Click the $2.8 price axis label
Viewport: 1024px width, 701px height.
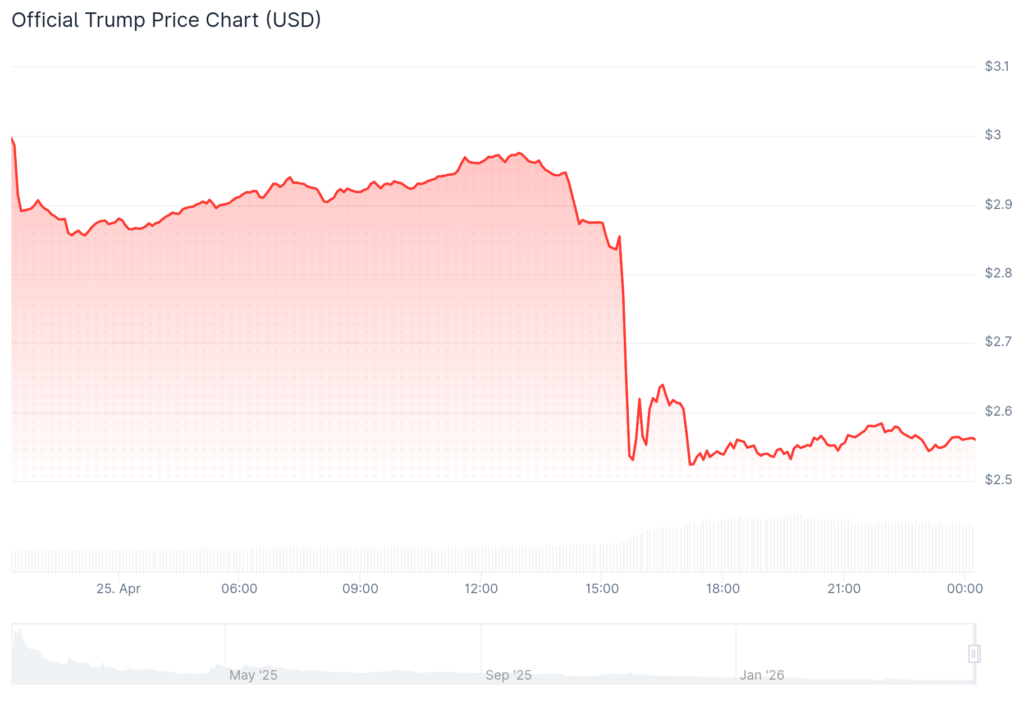pyautogui.click(x=998, y=273)
